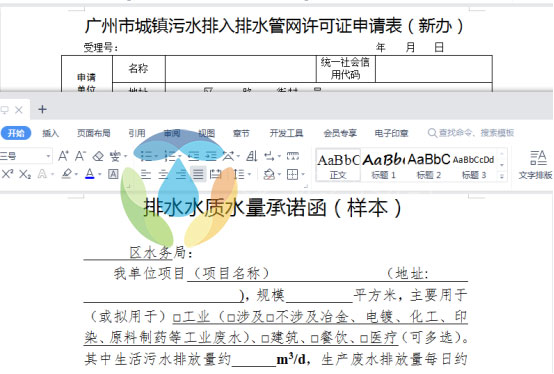
Task: Expand the borders dropdown arrow
Action: pos(302,174)
